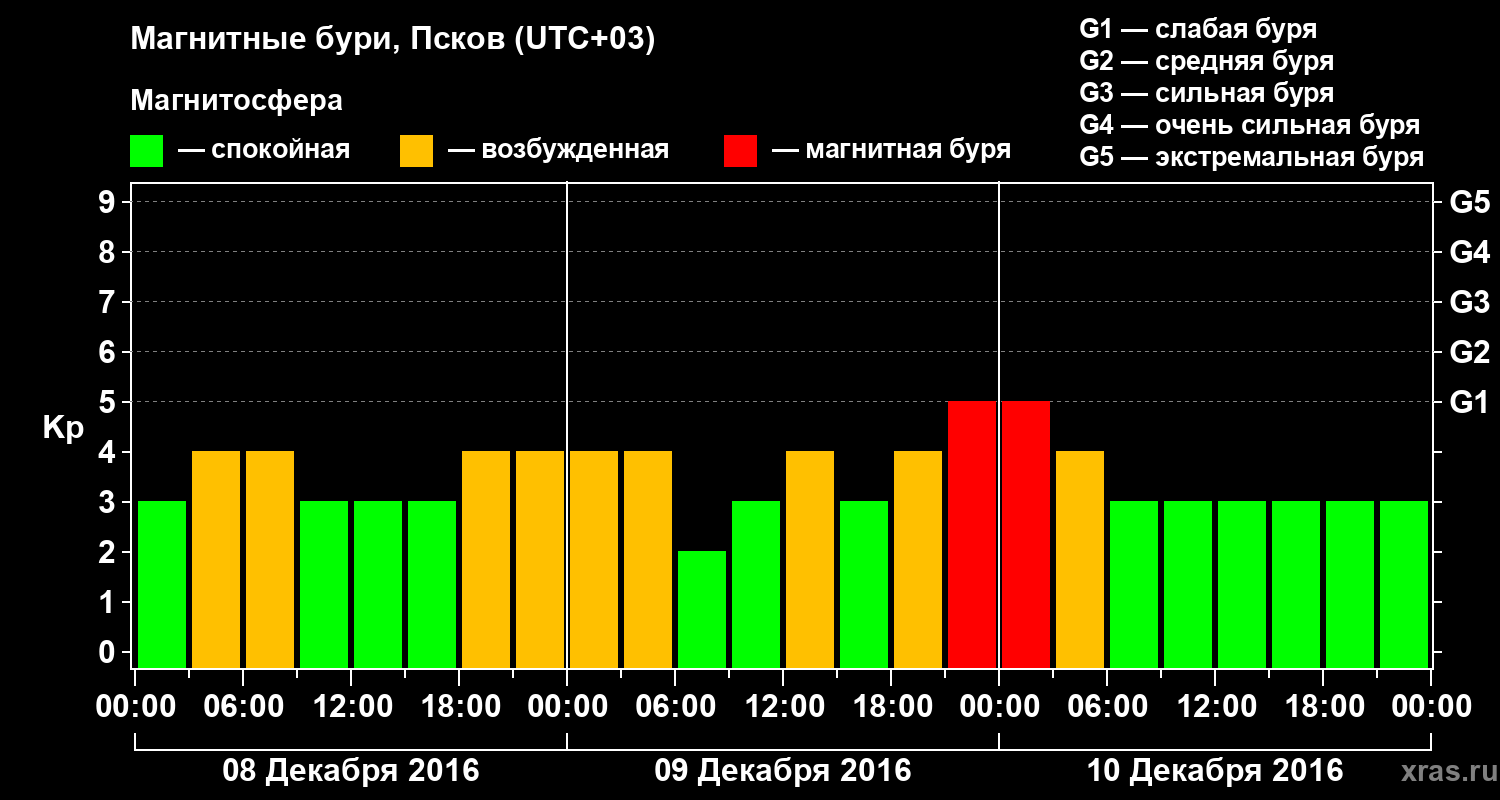This screenshot has width=1500, height=800.
Task: Click the G1 label on right axis
Action: tap(1469, 402)
